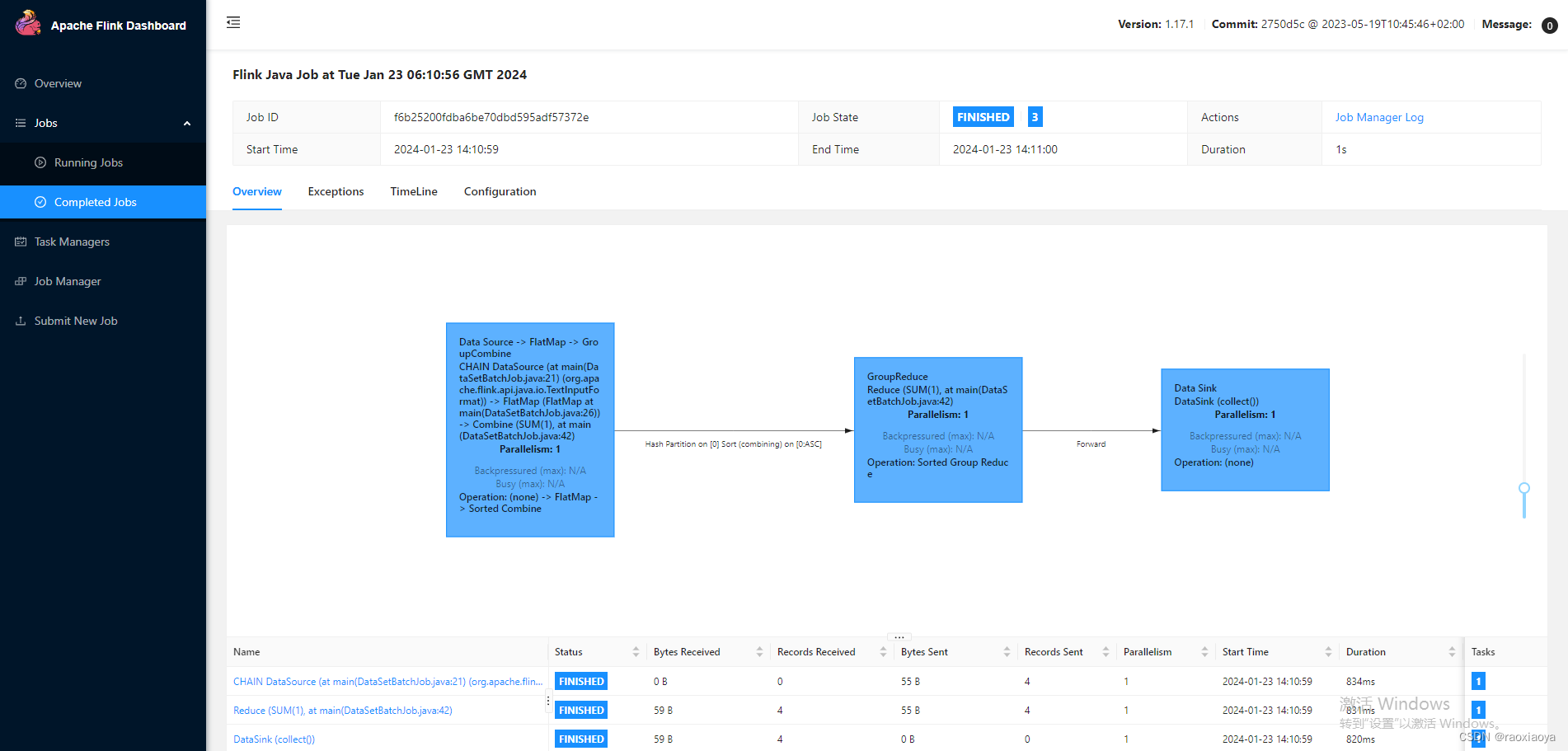This screenshot has height=751, width=1568.
Task: Open the Job Manager Log link
Action: (x=1379, y=117)
